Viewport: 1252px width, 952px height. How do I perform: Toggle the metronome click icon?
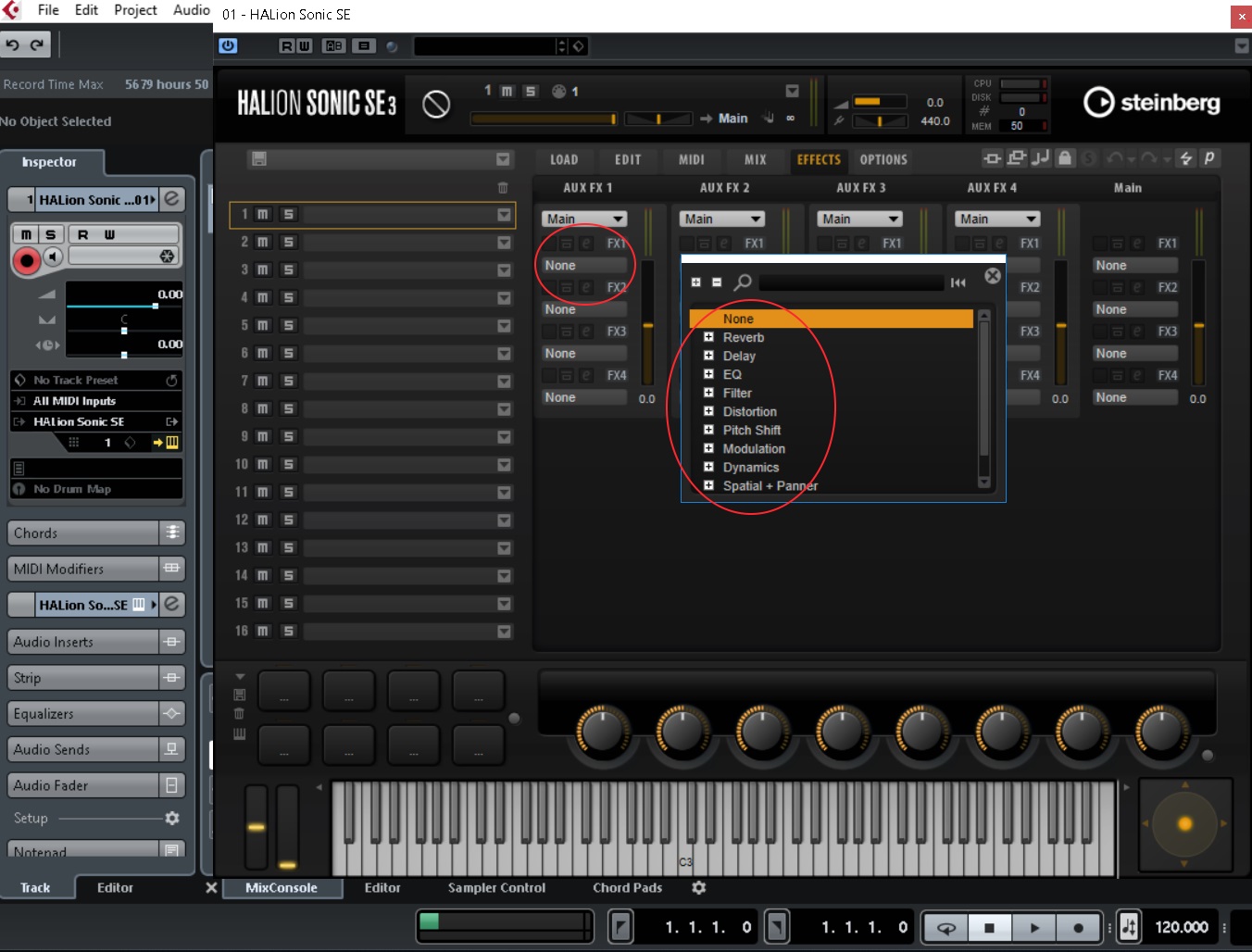[x=1129, y=927]
